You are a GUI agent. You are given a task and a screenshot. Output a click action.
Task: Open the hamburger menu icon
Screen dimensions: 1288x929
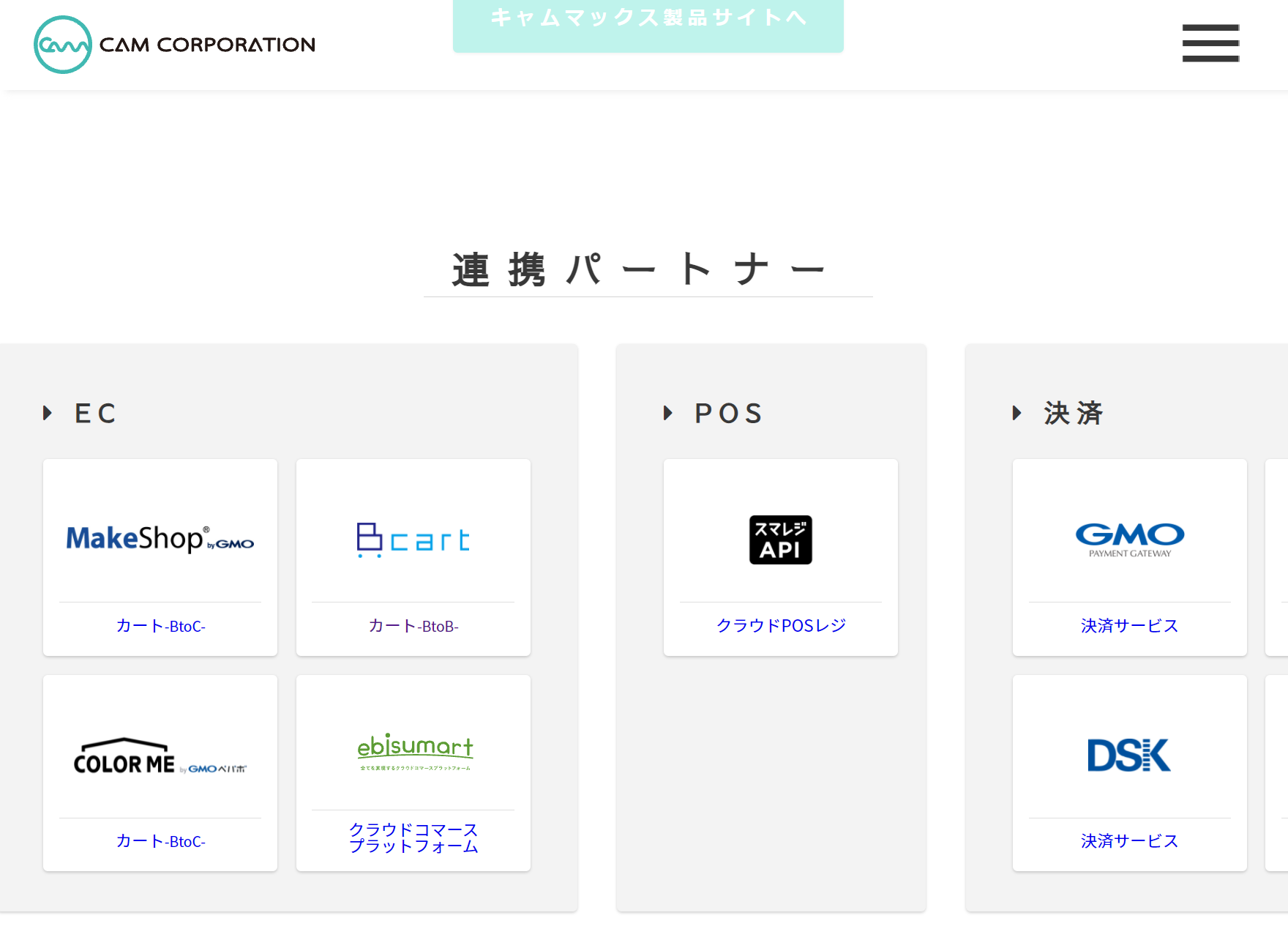(1210, 43)
